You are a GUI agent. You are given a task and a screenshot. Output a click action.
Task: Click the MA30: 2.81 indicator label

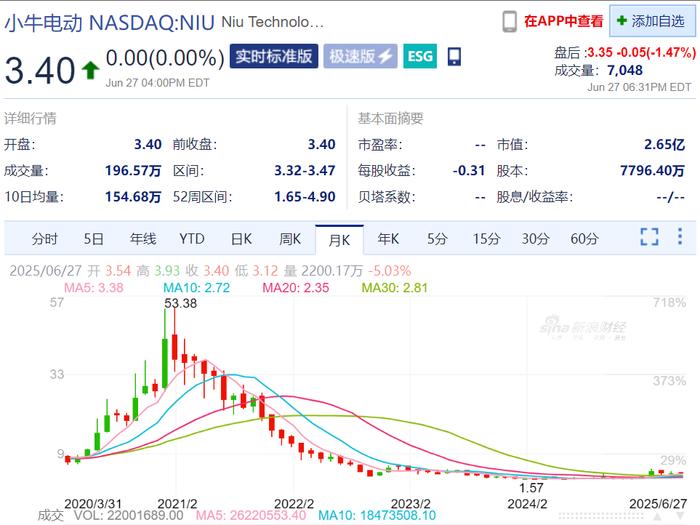click(395, 288)
